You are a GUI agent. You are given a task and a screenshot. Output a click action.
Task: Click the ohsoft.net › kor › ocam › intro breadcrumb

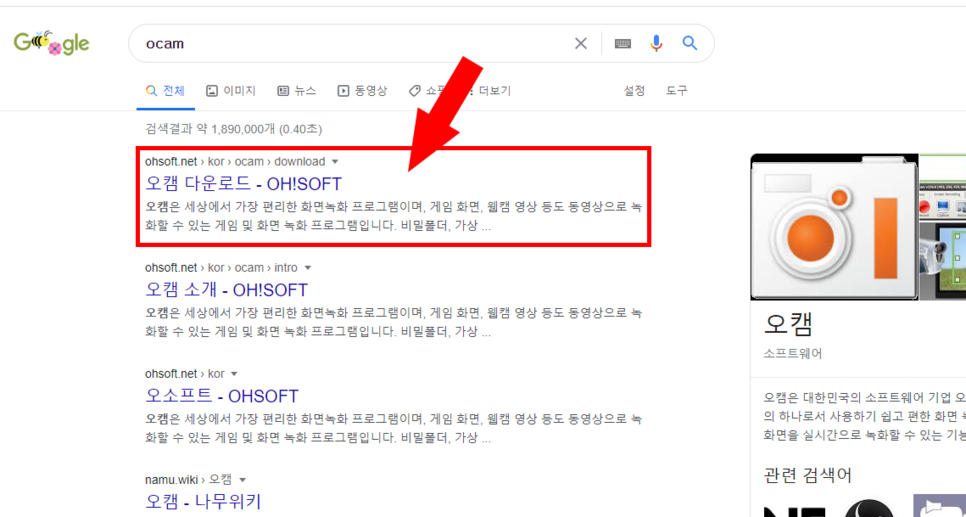[221, 267]
